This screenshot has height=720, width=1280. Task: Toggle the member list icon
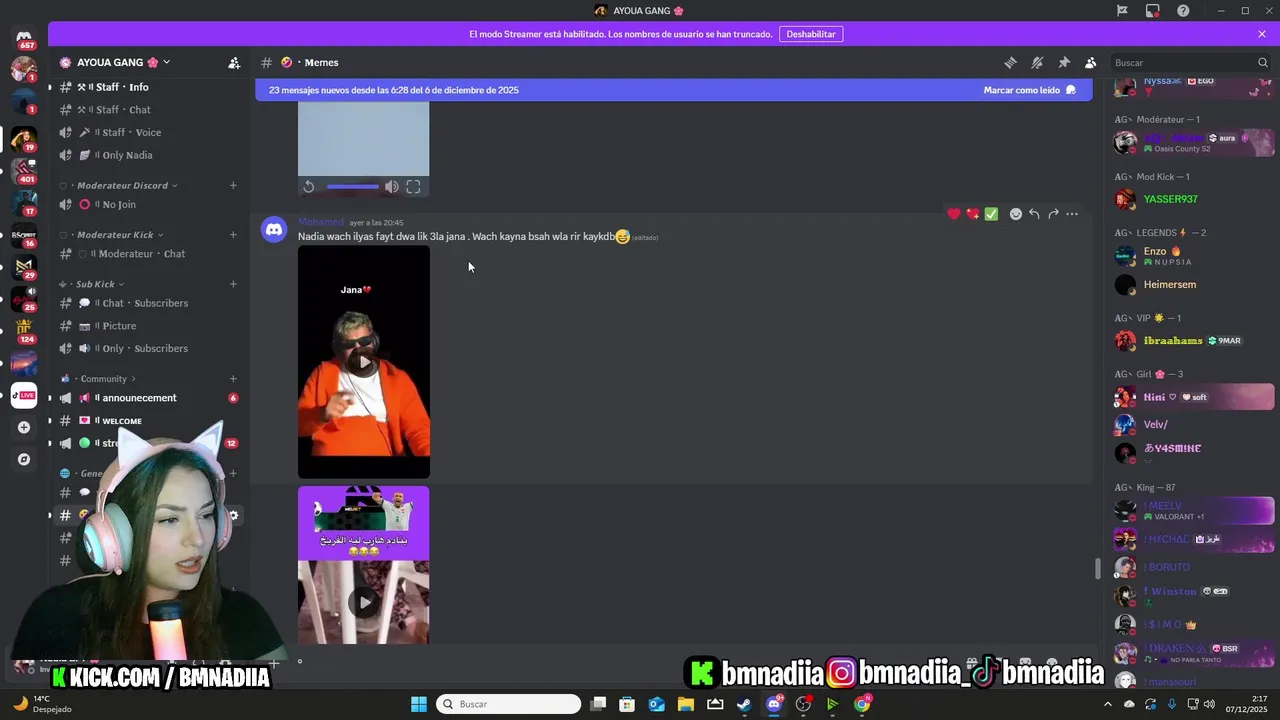(x=1090, y=62)
